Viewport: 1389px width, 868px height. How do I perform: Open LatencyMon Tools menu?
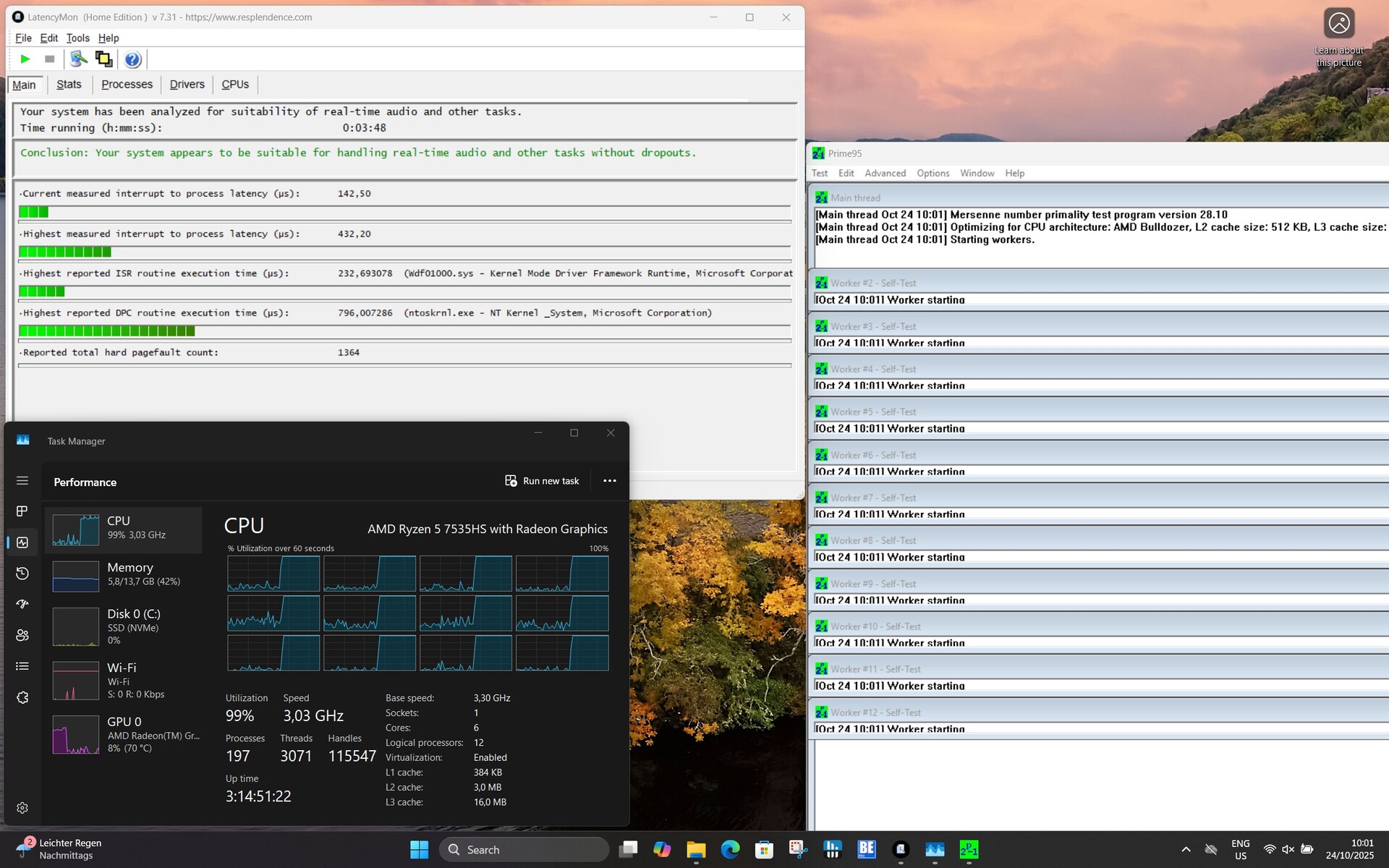(77, 38)
